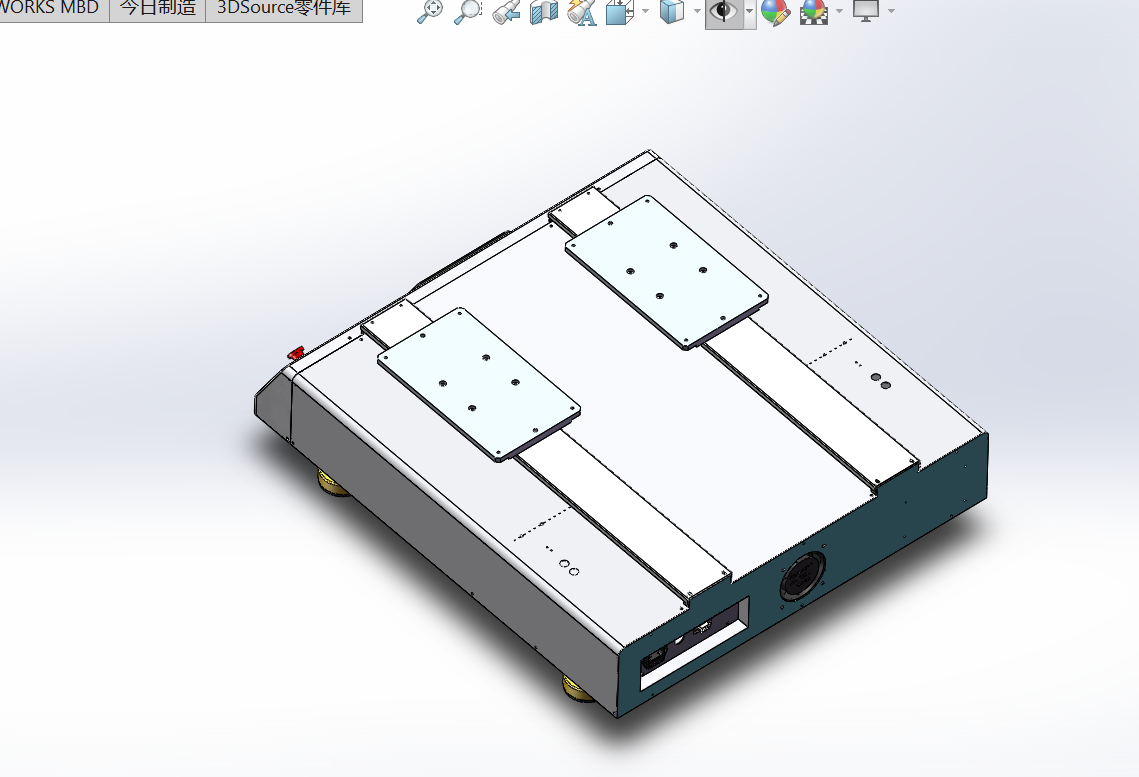This screenshot has width=1139, height=777.
Task: Open the Display Style dropdown arrow
Action: (697, 11)
